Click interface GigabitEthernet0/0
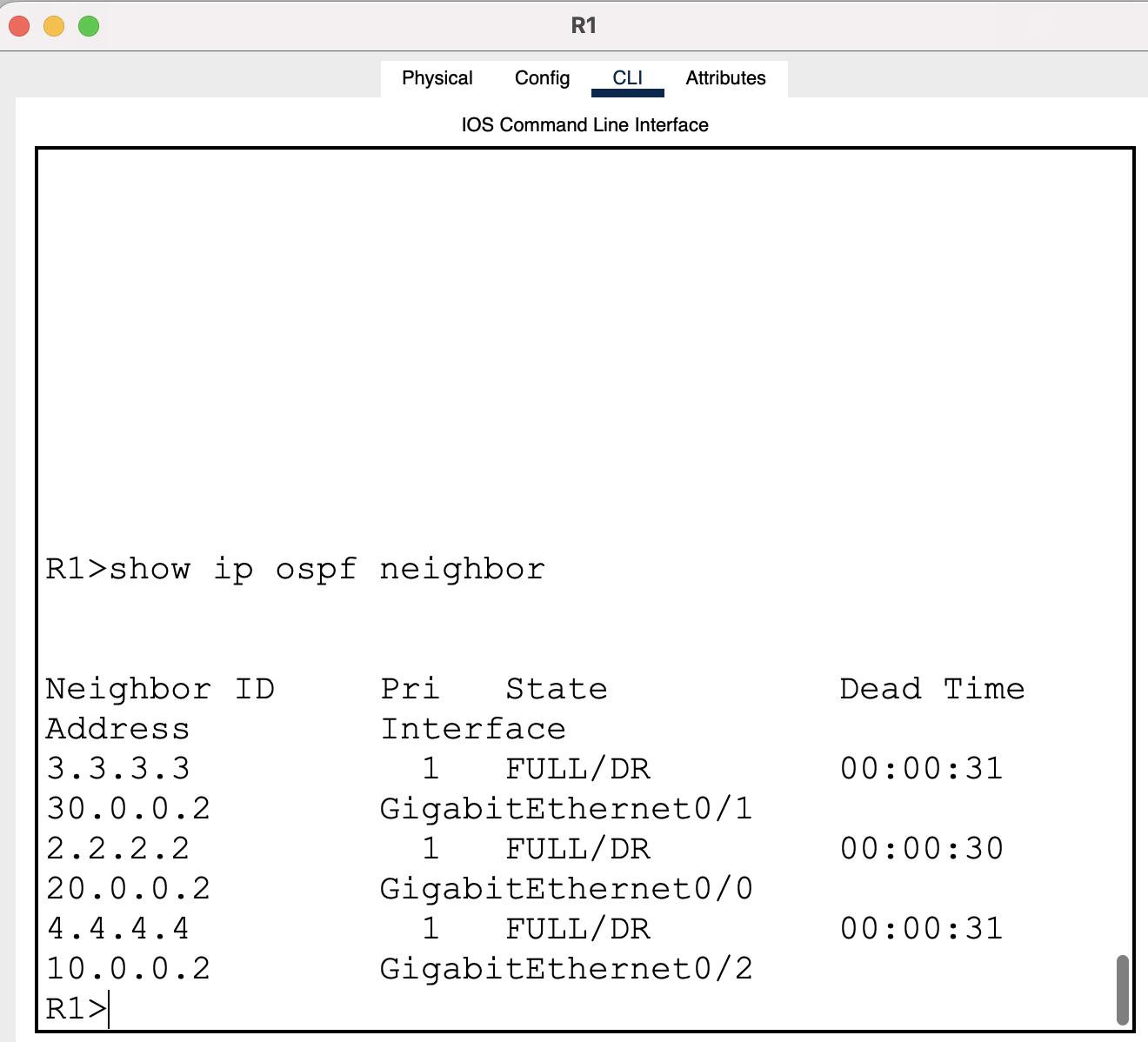Screen dimensions: 1148x1042 pyautogui.click(x=566, y=890)
